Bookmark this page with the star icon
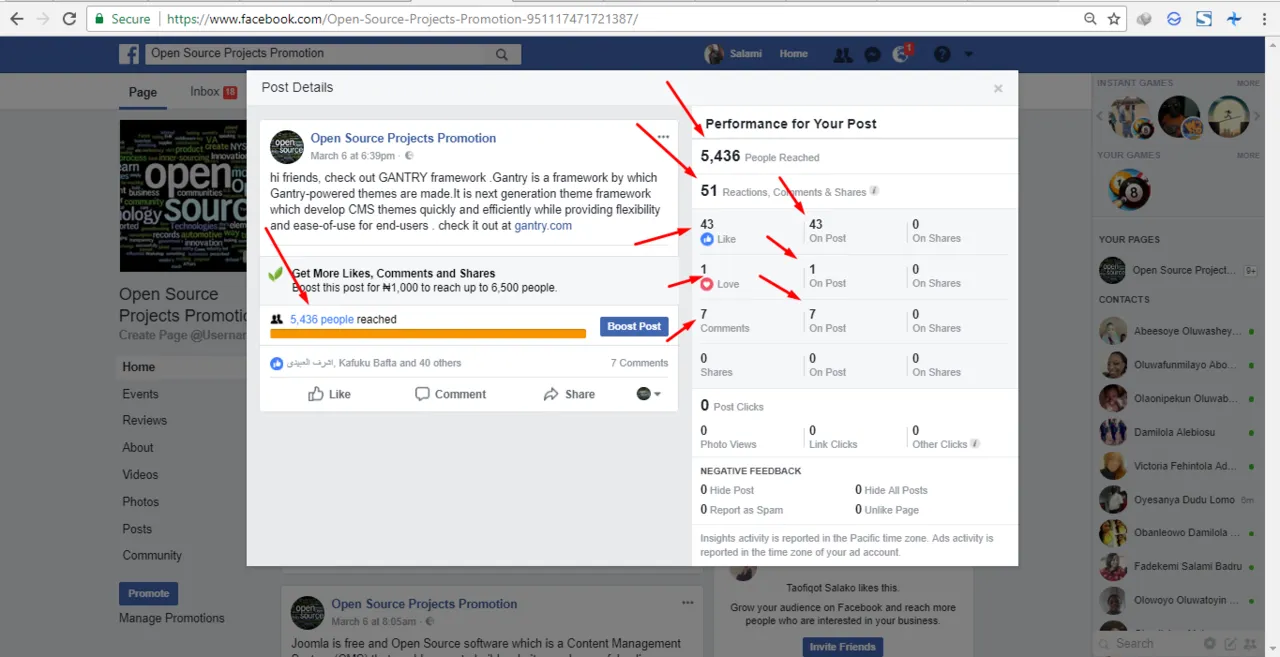Screen dimensions: 1280x657 1114,19
